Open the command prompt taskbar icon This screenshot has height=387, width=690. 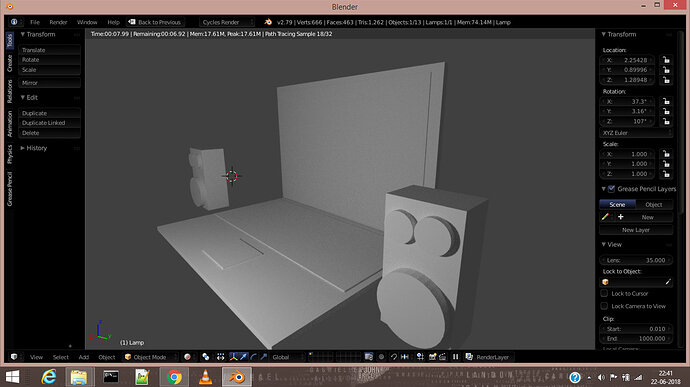pyautogui.click(x=110, y=377)
